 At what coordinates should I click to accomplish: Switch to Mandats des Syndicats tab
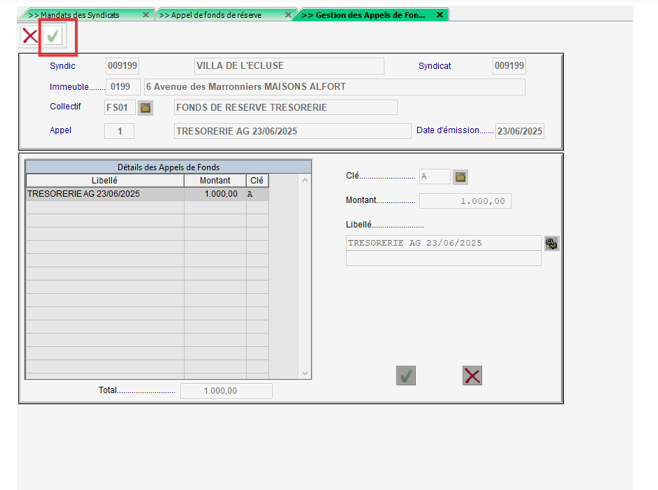[80, 15]
